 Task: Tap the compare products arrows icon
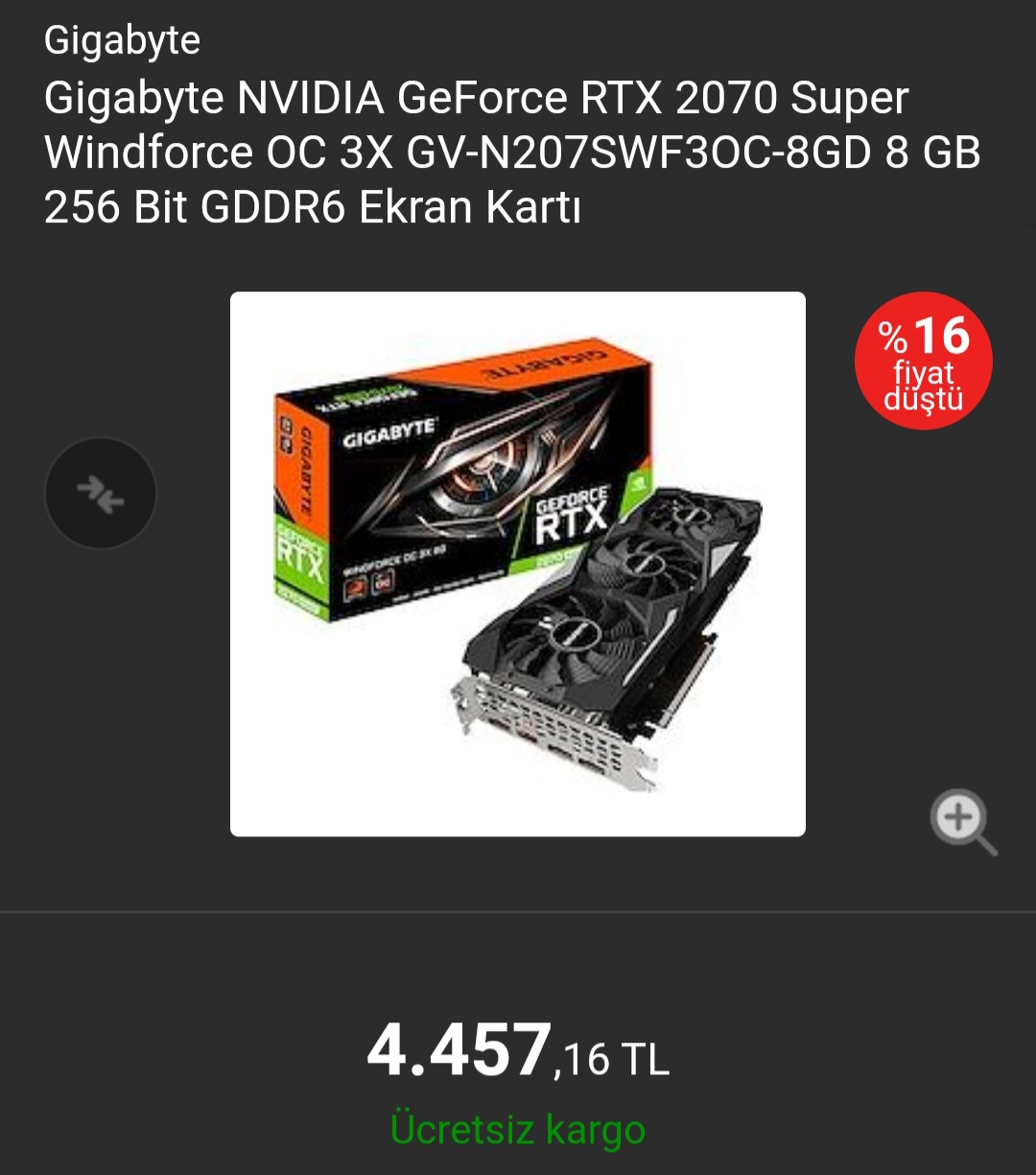tap(101, 493)
